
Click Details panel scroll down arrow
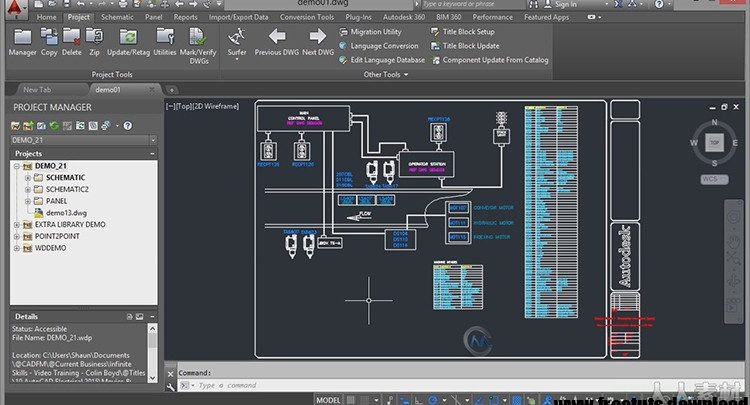[x=152, y=378]
